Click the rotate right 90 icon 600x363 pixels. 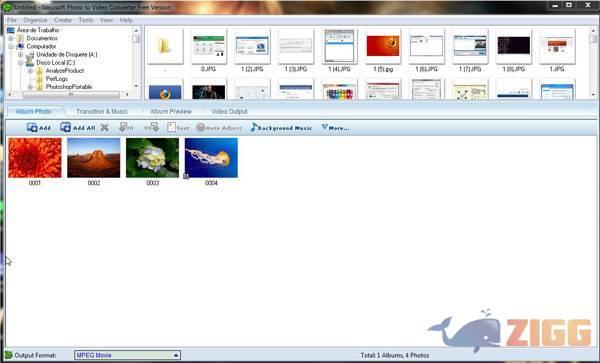click(x=152, y=128)
